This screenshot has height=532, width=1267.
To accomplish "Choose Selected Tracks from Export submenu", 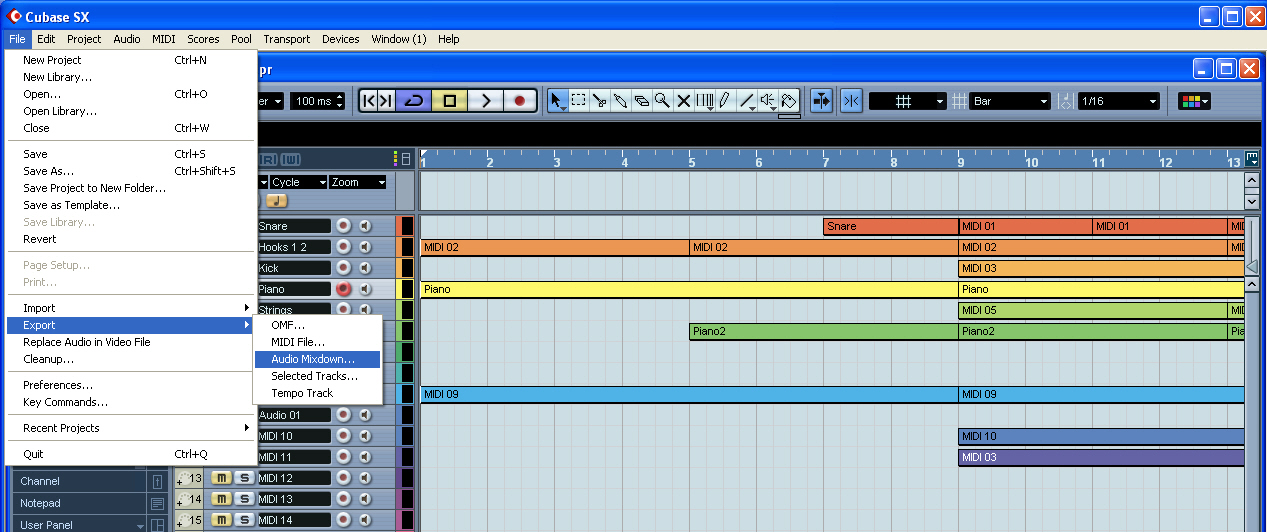I will [318, 376].
